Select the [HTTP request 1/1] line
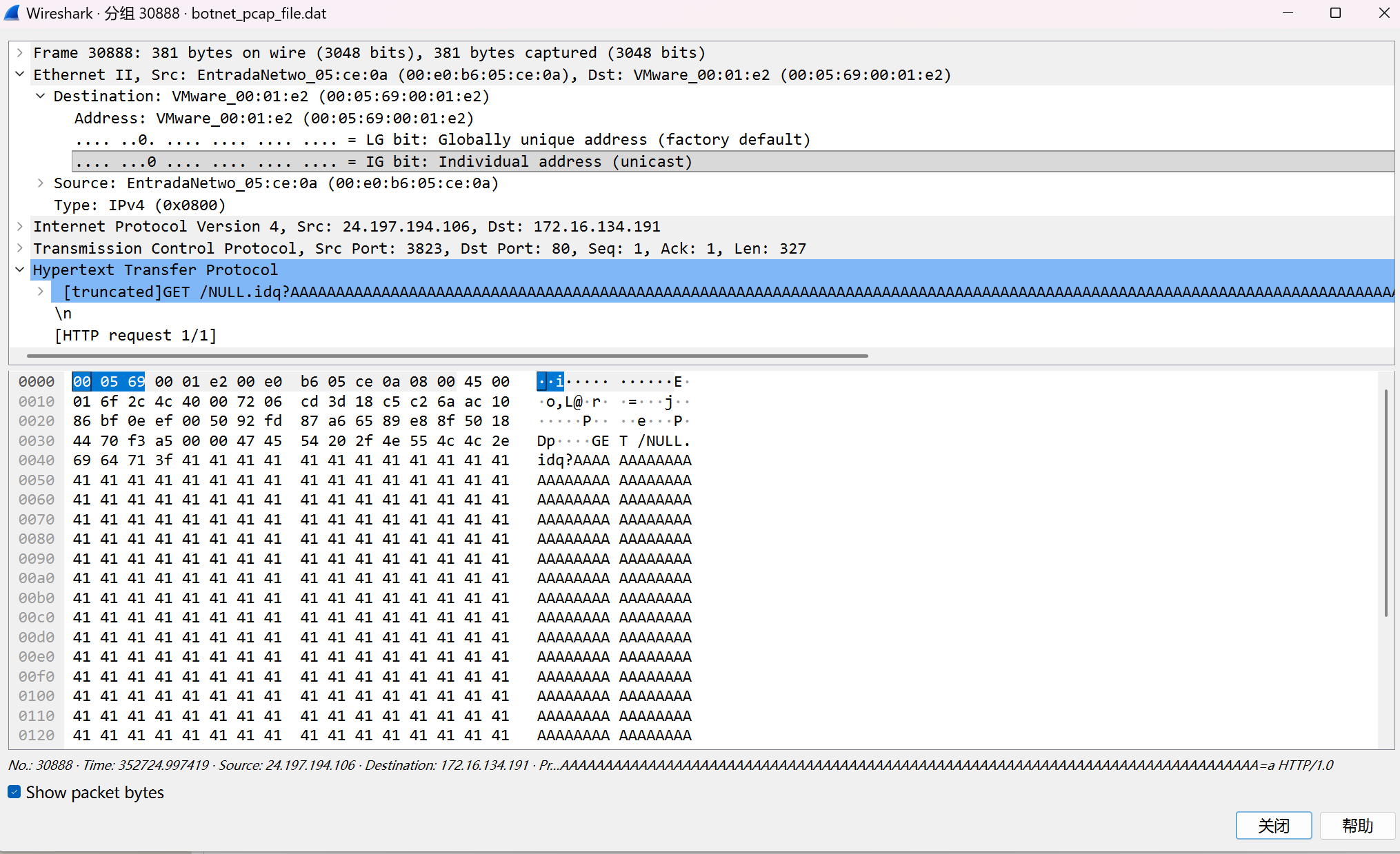Image resolution: width=1400 pixels, height=854 pixels. [x=135, y=335]
